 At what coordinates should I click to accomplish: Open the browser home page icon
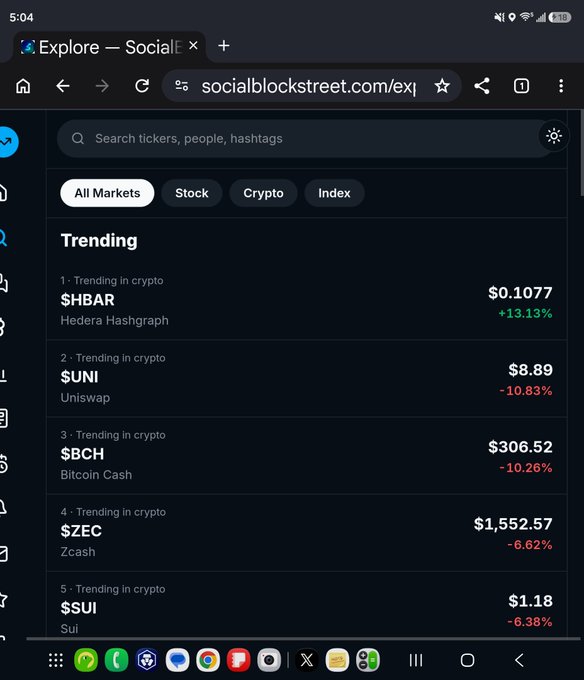tap(23, 86)
